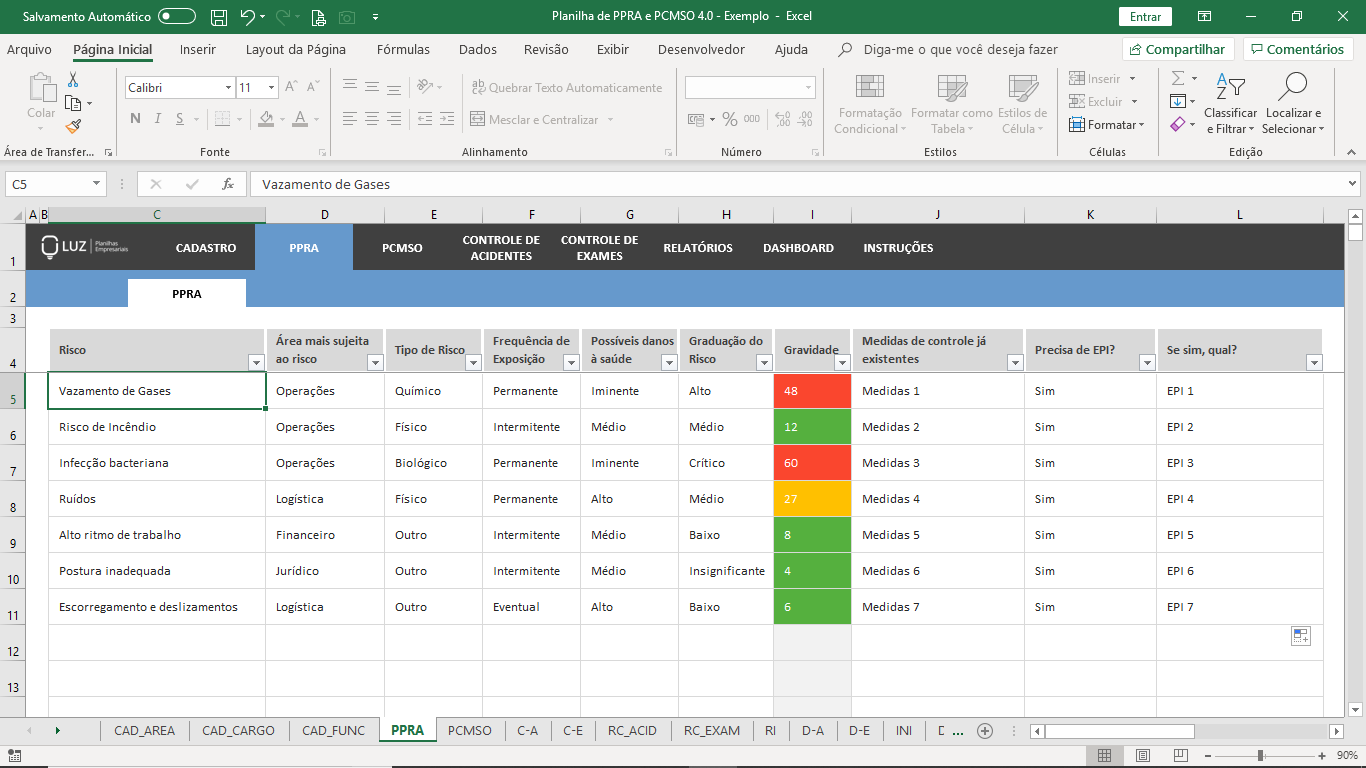Open the Gravidade column filter dropdown
This screenshot has width=1366, height=768.
pos(842,363)
